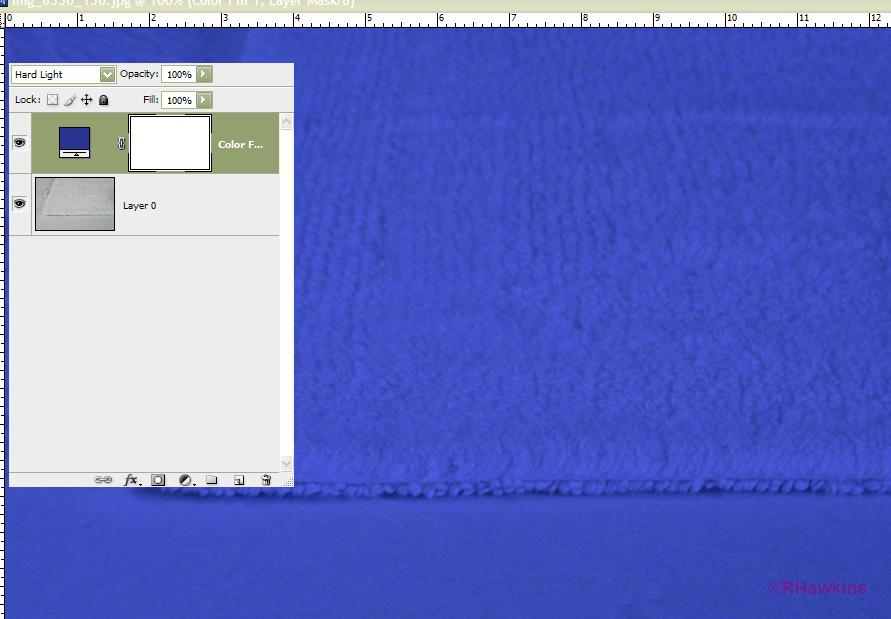The width and height of the screenshot is (891, 619).
Task: Click the Delete Layer trash icon
Action: pos(266,480)
